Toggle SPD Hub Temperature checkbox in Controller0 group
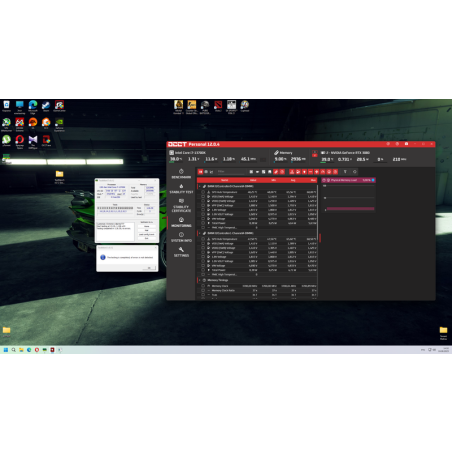Viewport: 452px width, 452px height. pos(203,192)
